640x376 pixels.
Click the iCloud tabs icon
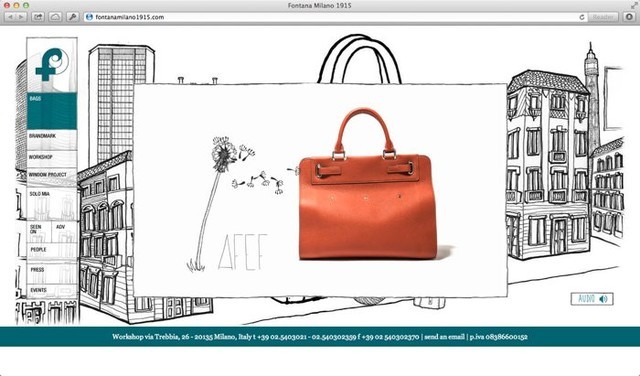[x=55, y=17]
